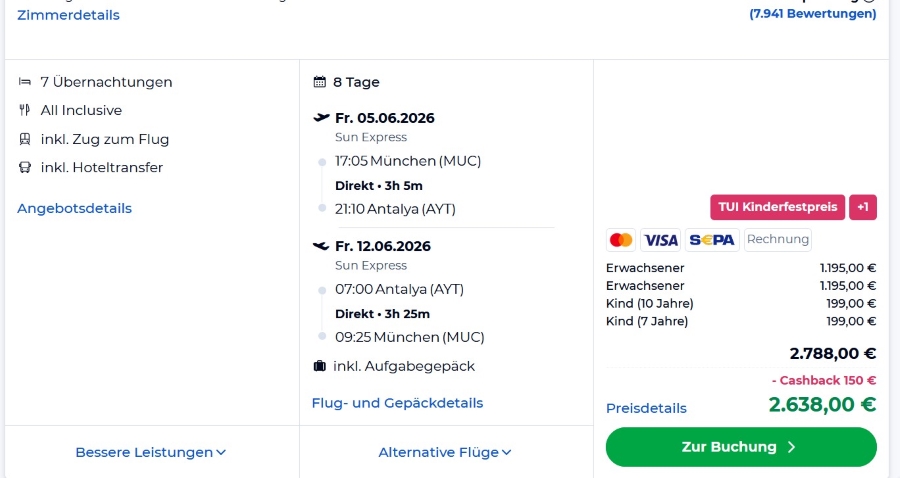Click the TUI Kinderfestpreis badge

tap(777, 207)
